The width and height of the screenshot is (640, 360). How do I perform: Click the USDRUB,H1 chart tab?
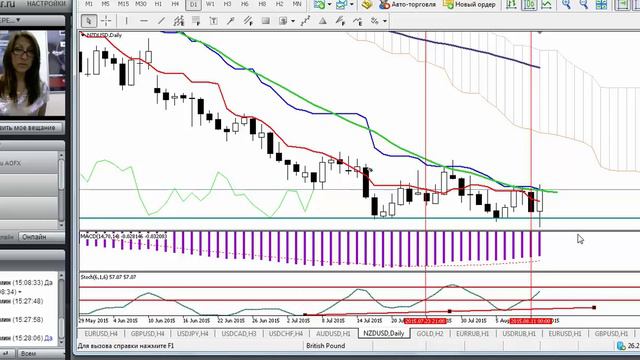pyautogui.click(x=519, y=333)
